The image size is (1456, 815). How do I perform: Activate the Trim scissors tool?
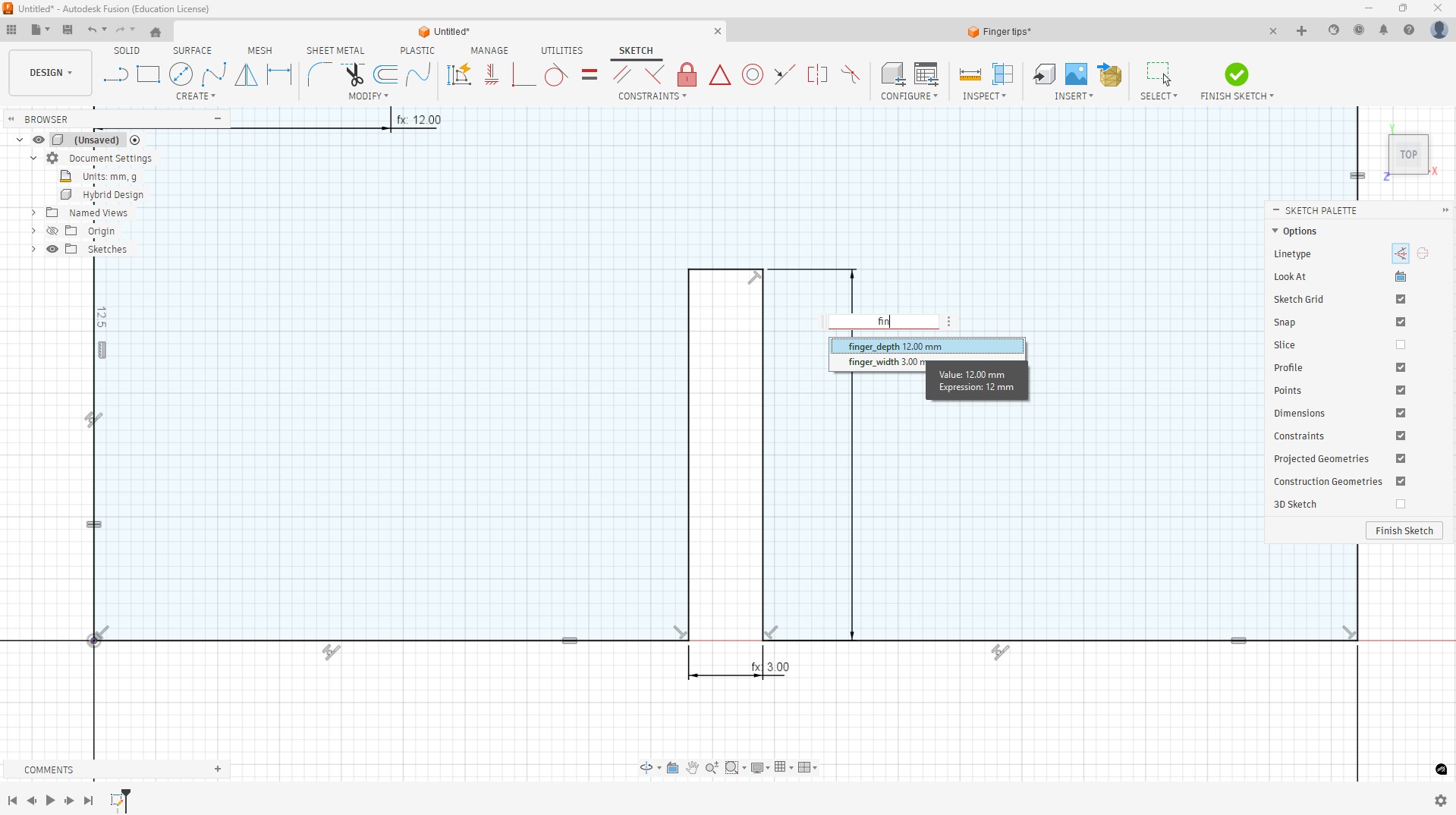coord(354,74)
